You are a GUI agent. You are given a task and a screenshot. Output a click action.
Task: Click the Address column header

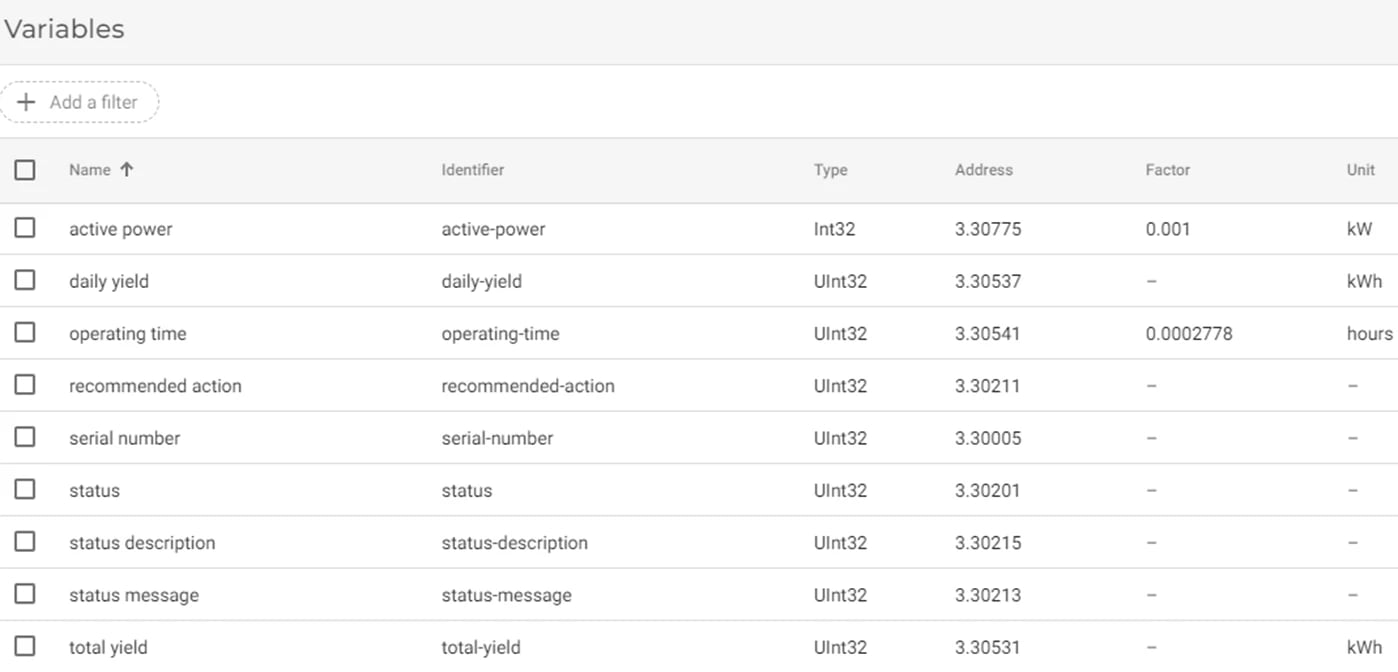(983, 169)
